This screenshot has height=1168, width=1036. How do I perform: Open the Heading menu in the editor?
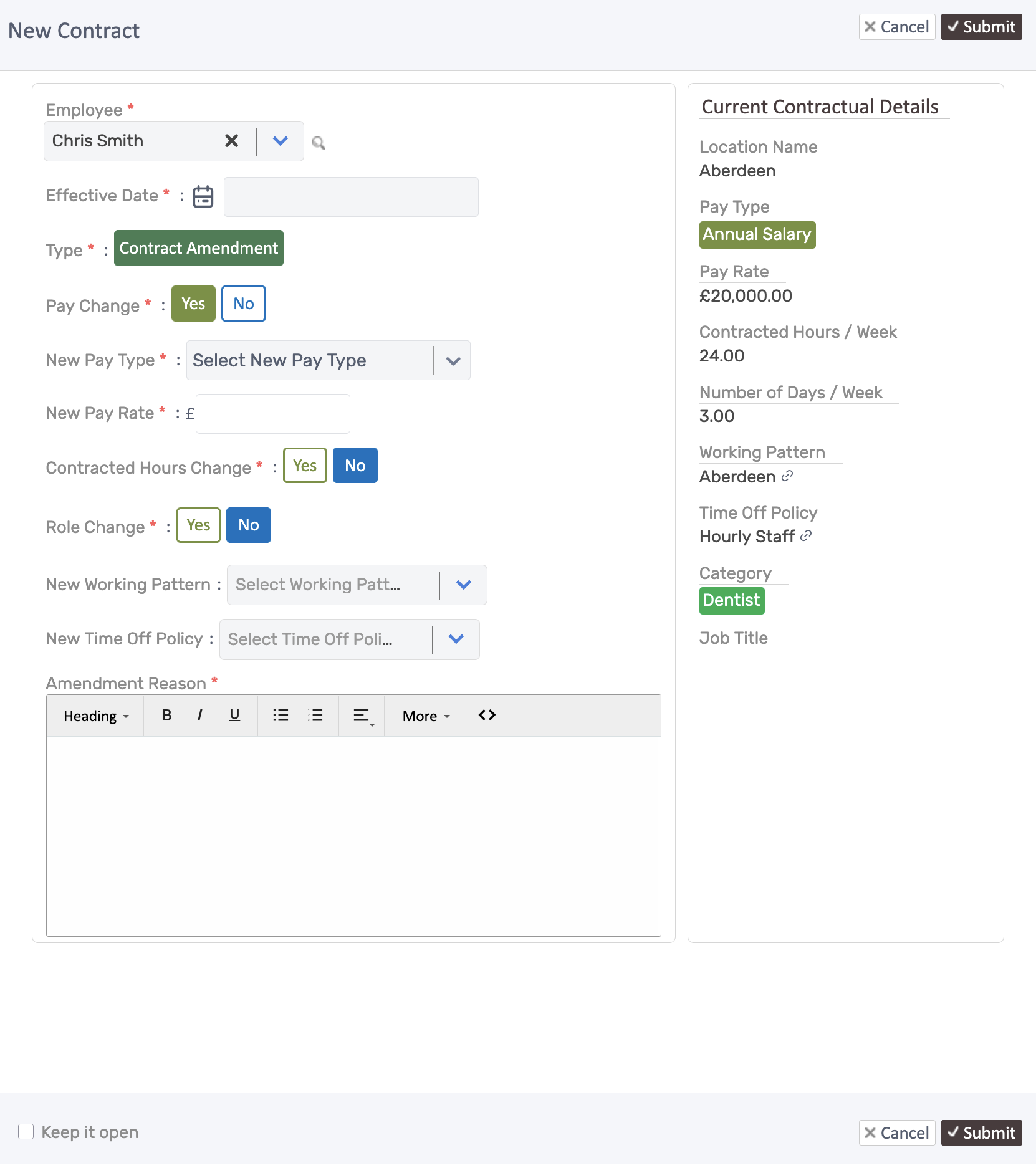pyautogui.click(x=95, y=716)
